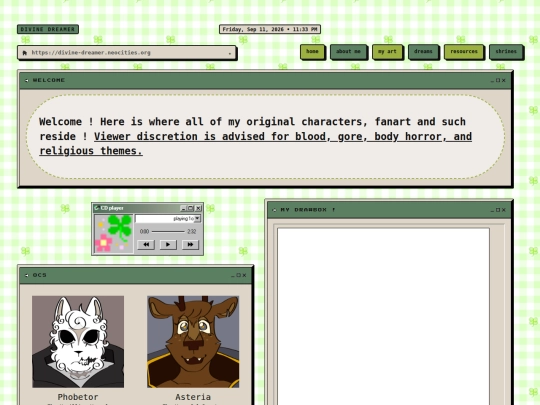The height and width of the screenshot is (405, 540).
Task: Click the CD player elapsed time 0:00
Action: [144, 231]
